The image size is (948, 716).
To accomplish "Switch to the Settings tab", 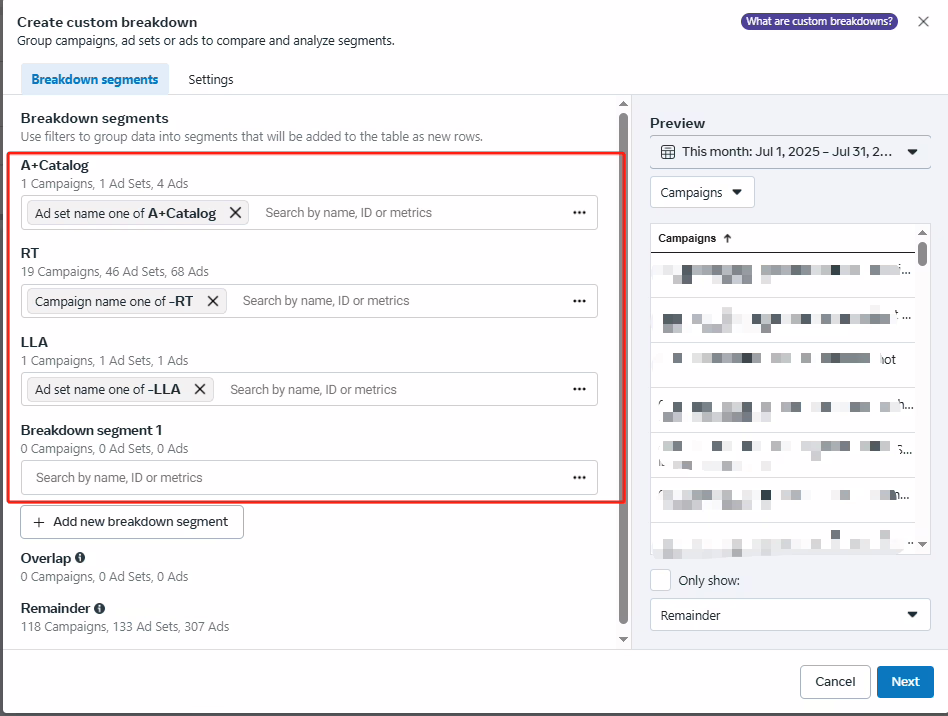I will 211,79.
